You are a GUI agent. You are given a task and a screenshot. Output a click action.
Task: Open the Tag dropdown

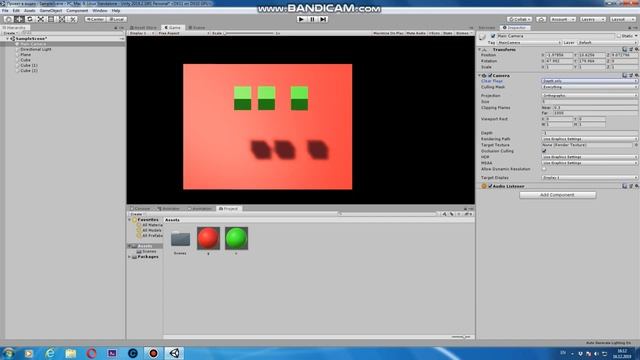[x=529, y=42]
